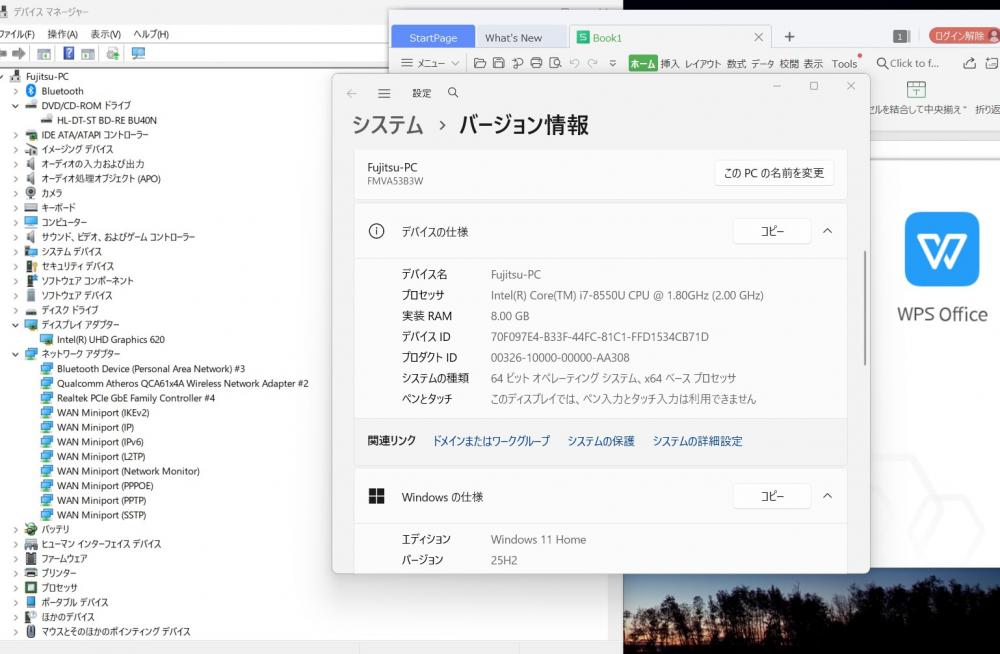Click the scan for hardware changes toolbar icon
This screenshot has width=1000, height=654.
tap(137, 53)
